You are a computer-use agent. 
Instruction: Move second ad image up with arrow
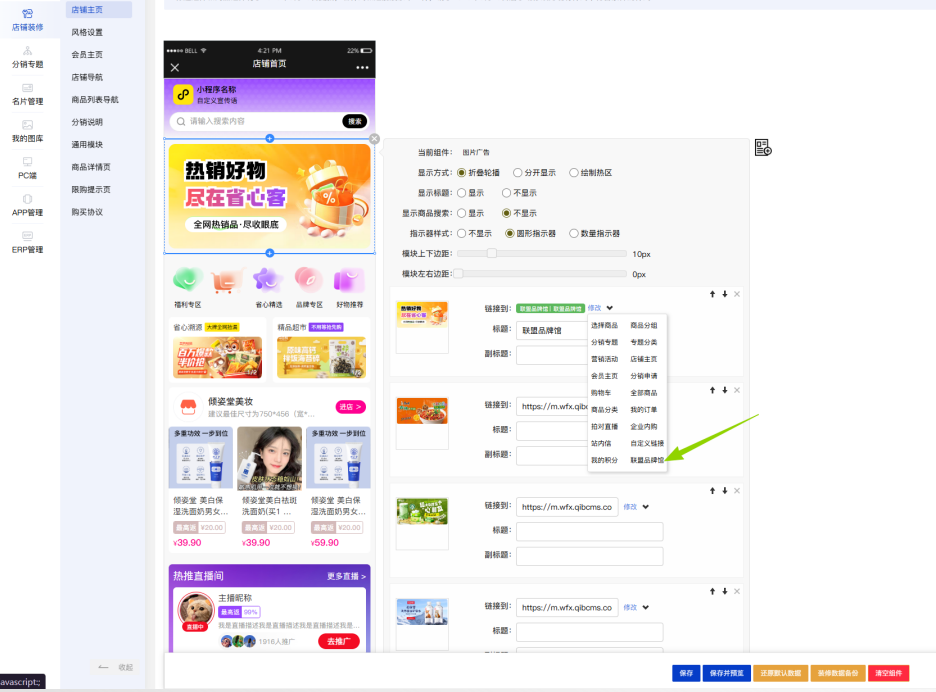(x=712, y=390)
